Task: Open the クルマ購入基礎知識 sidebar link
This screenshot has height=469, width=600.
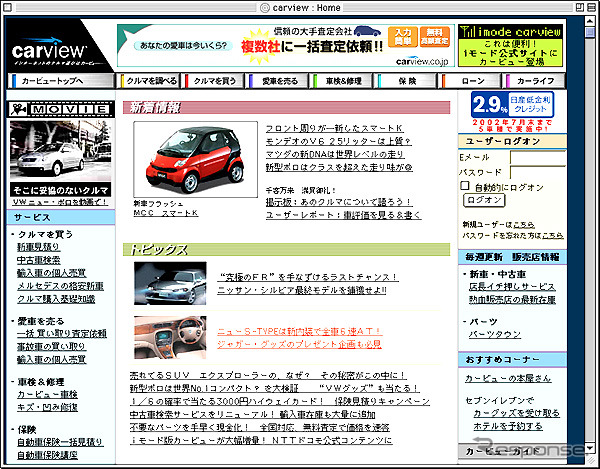Action: click(x=56, y=299)
